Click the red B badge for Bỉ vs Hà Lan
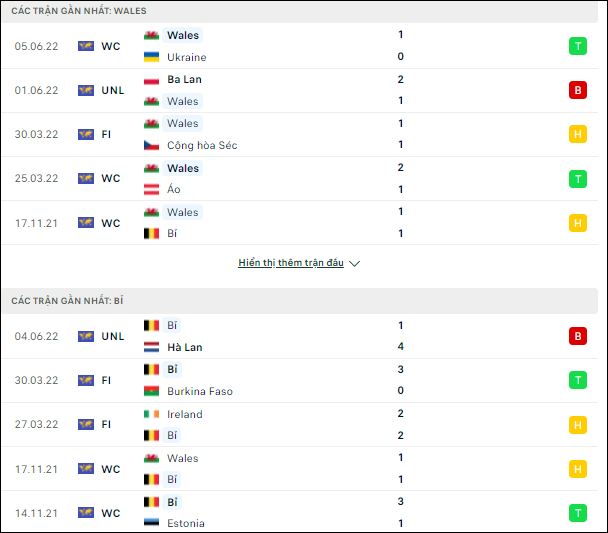608x533 pixels. coord(577,336)
